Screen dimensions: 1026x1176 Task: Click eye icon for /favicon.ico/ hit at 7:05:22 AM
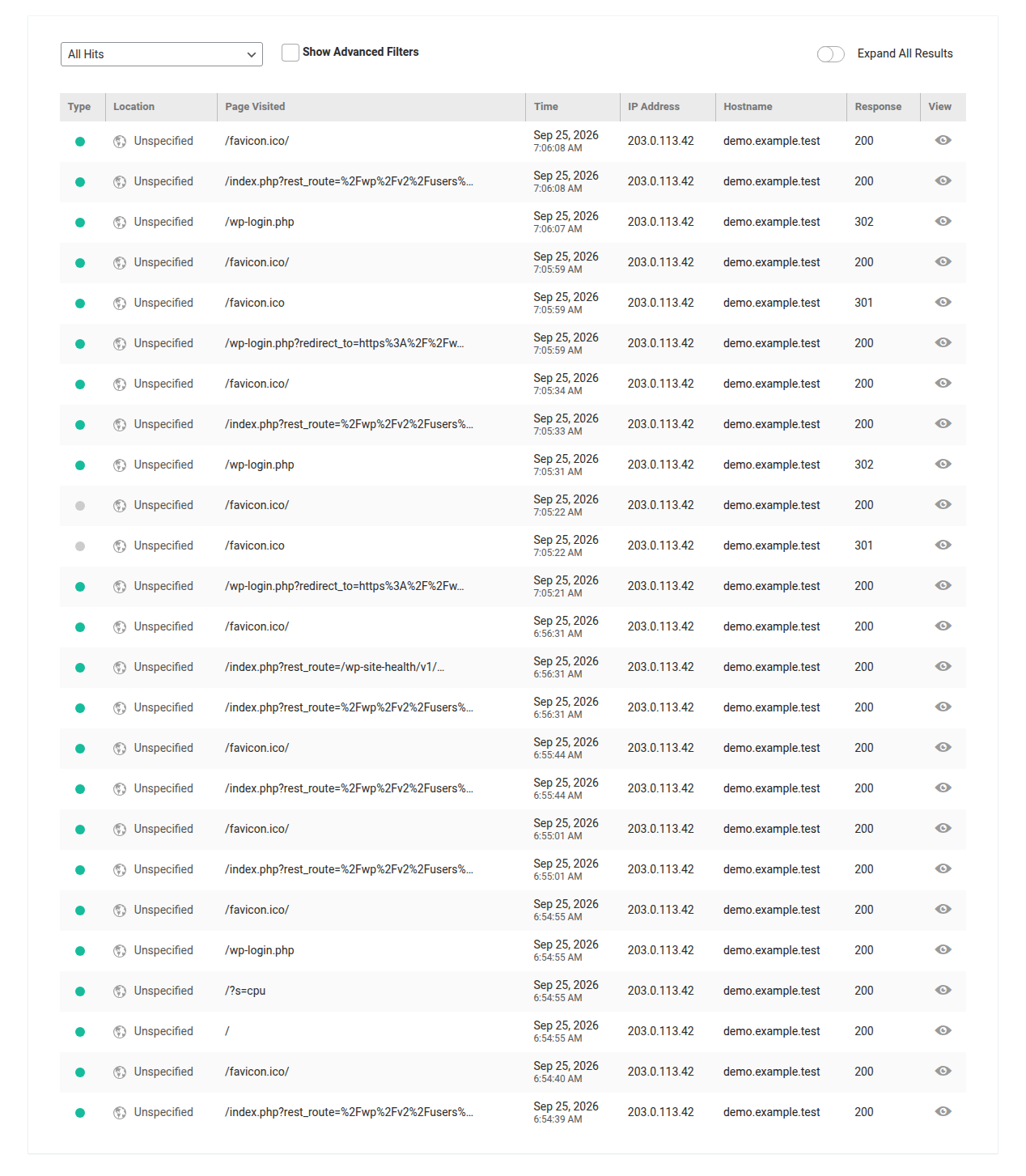943,504
